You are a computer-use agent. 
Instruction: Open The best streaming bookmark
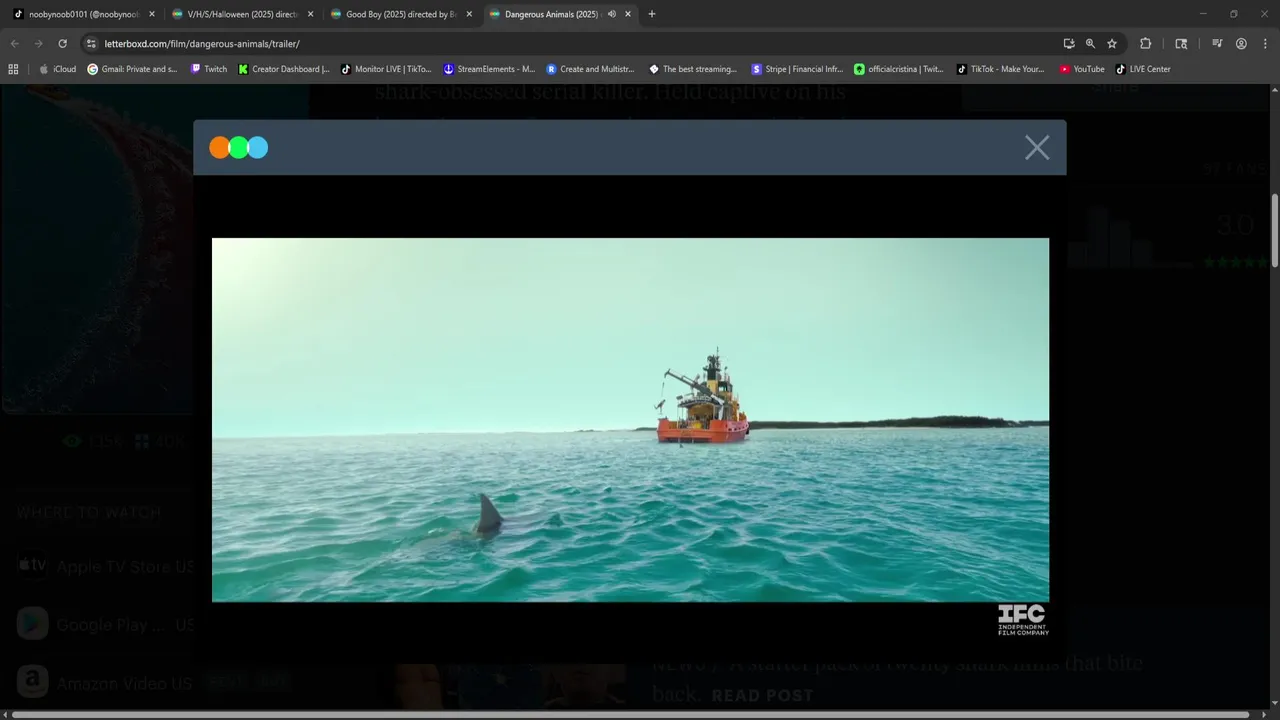tap(693, 69)
